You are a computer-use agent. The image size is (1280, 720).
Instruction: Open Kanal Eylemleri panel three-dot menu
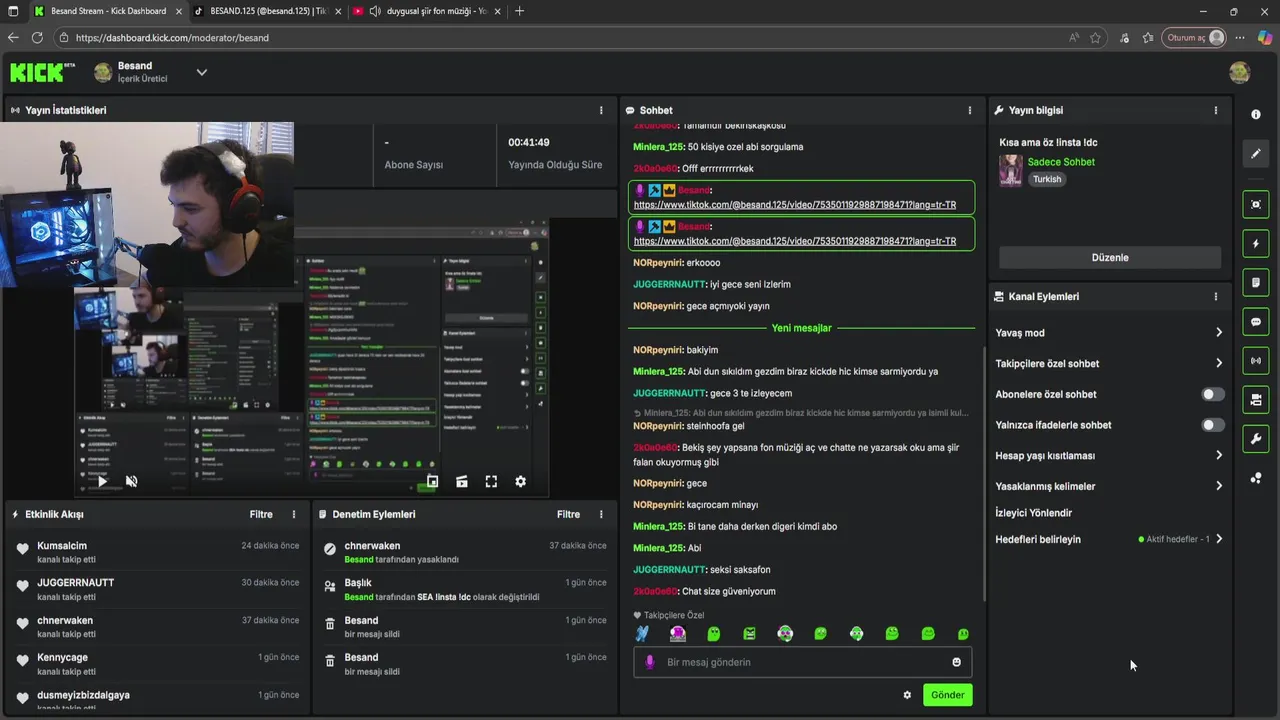point(1216,297)
